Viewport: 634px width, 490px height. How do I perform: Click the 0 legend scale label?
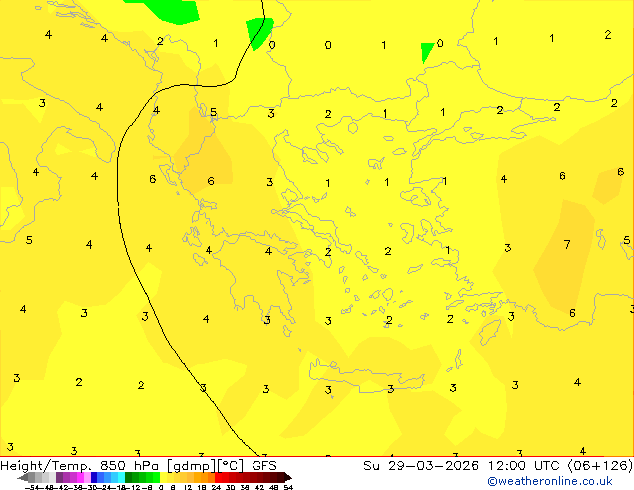click(161, 487)
